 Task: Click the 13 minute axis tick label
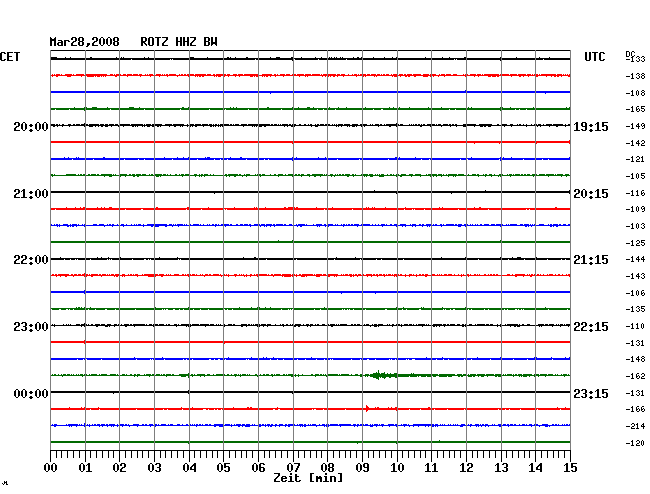click(501, 467)
